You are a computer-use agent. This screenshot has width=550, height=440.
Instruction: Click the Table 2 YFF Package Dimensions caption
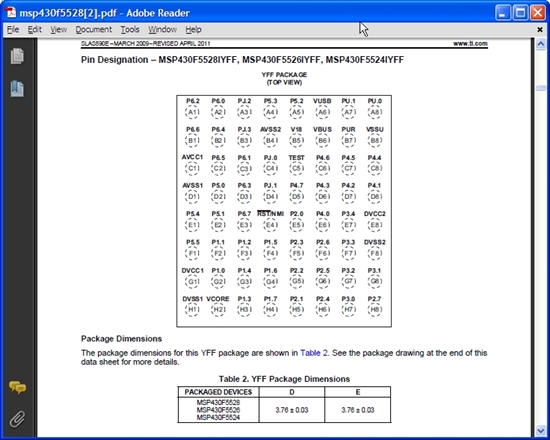(x=284, y=379)
